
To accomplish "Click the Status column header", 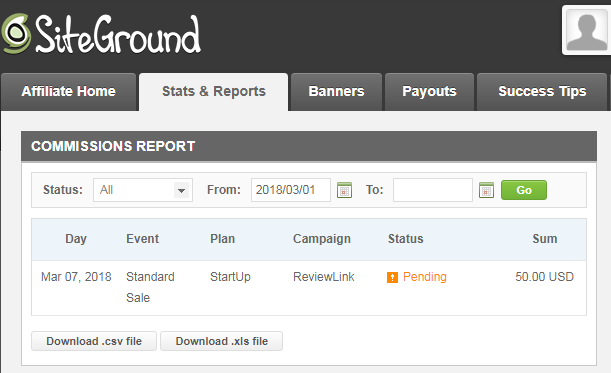I will click(x=406, y=239).
